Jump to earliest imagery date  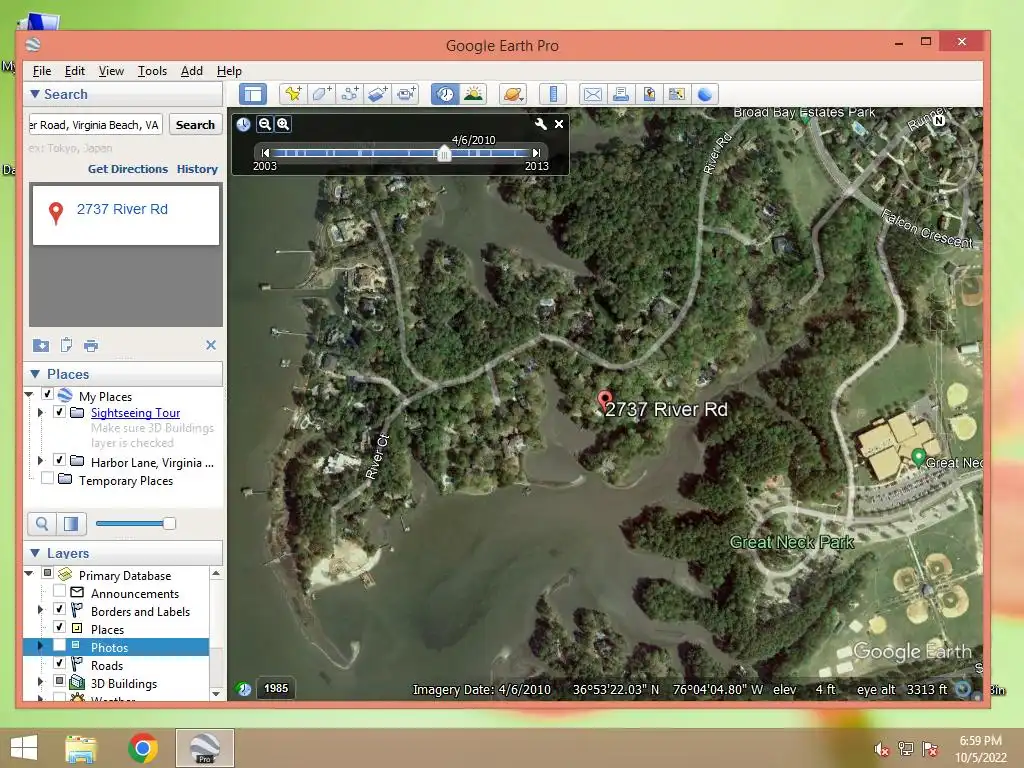264,153
